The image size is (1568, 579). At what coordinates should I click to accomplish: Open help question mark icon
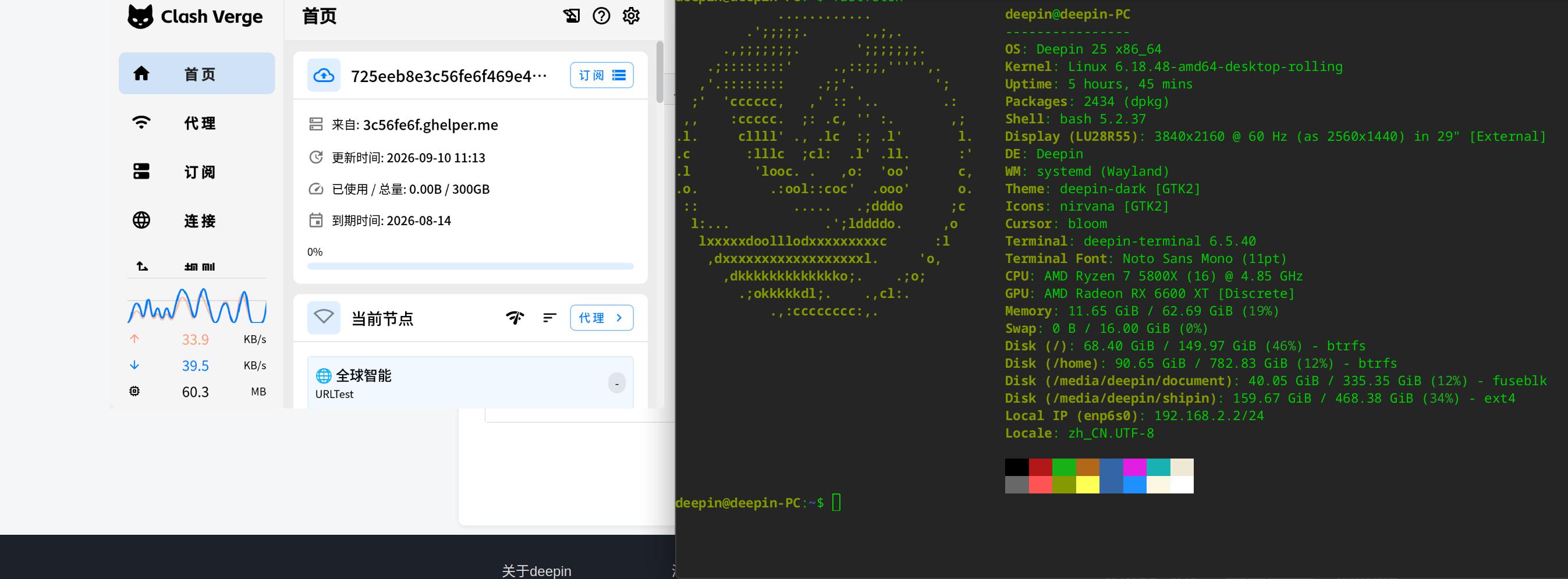pos(601,16)
